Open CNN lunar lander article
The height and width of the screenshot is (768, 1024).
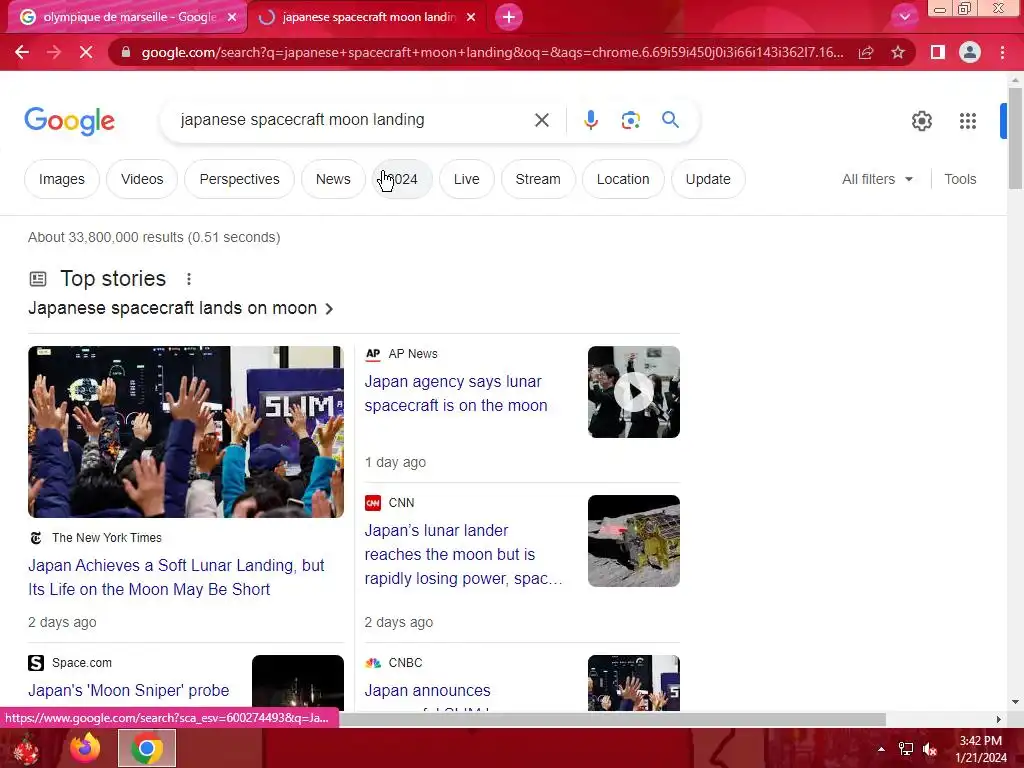pos(463,554)
